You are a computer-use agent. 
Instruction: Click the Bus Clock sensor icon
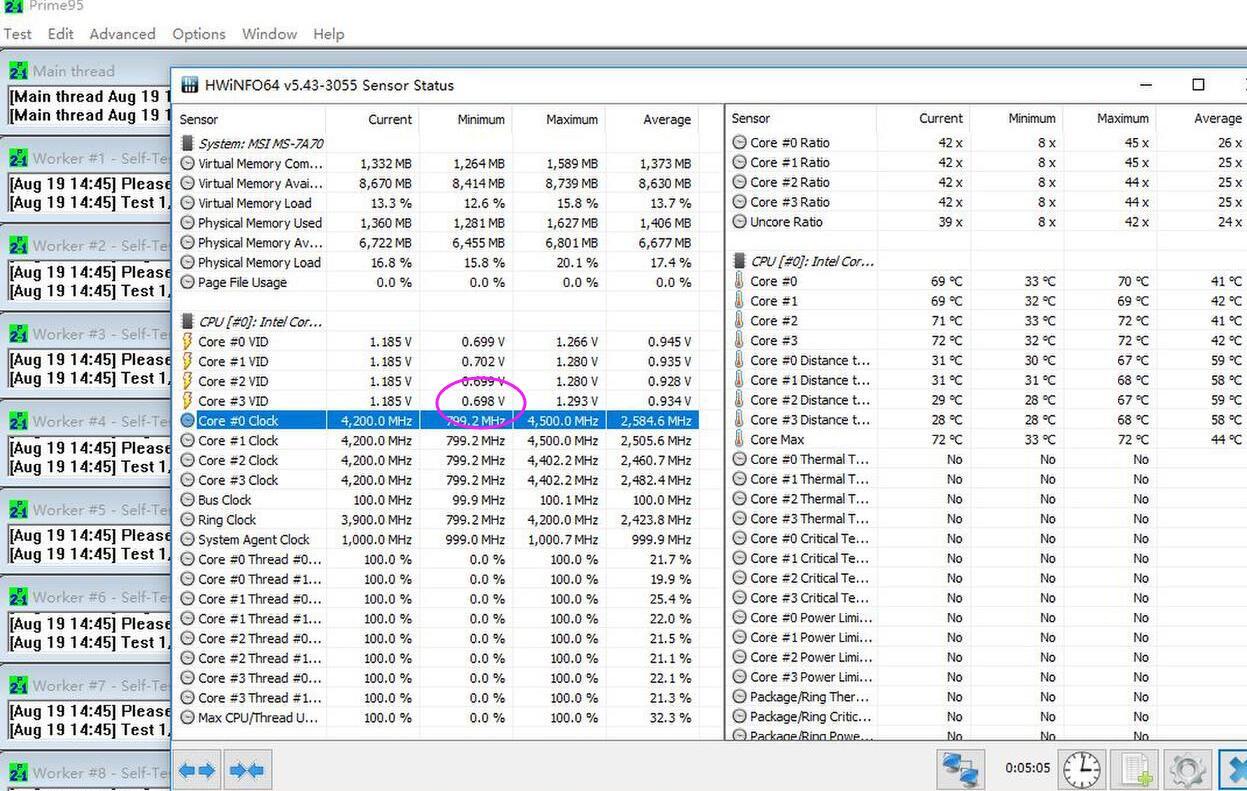(x=187, y=500)
